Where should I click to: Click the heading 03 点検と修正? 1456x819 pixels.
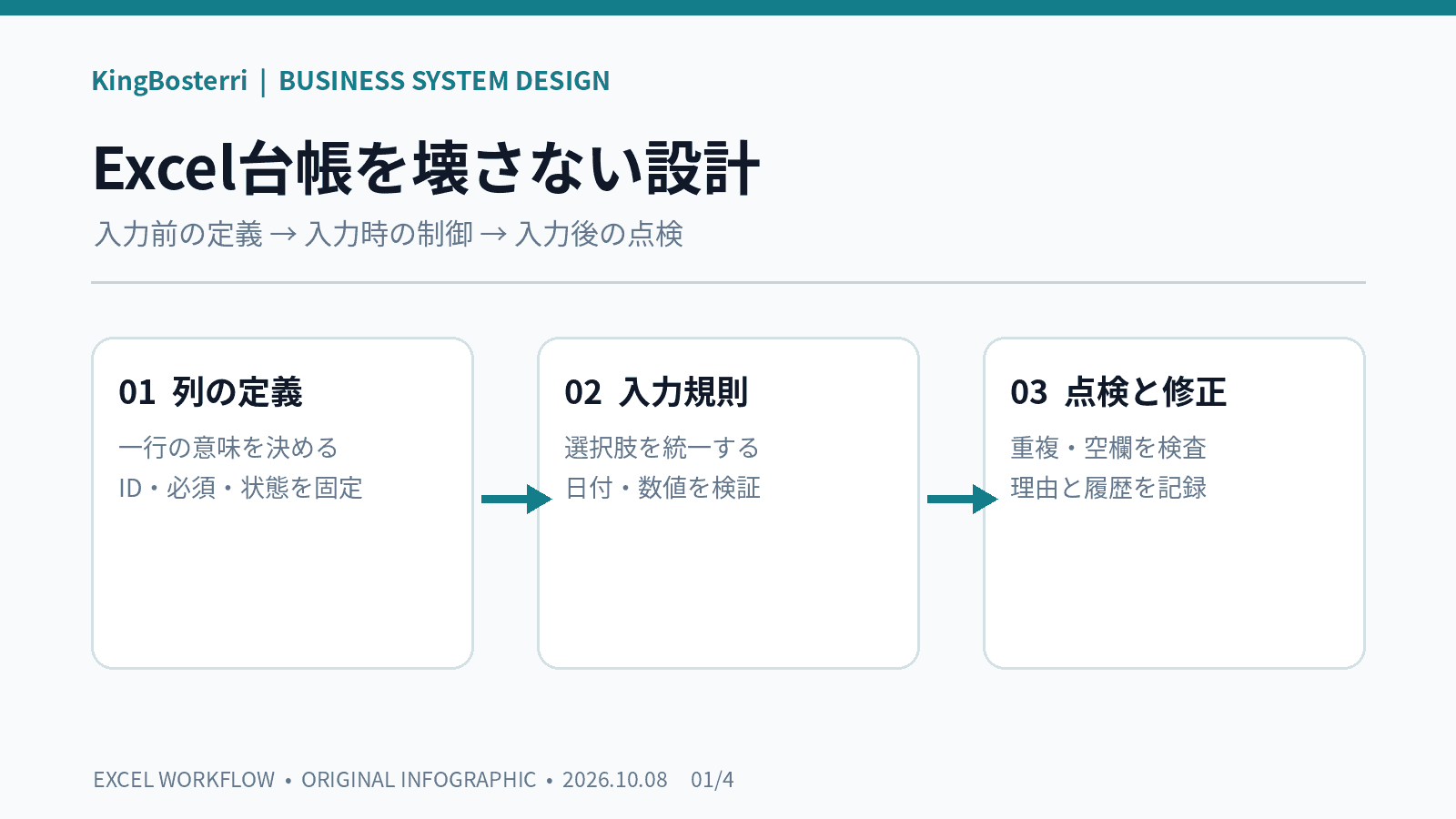click(1118, 392)
